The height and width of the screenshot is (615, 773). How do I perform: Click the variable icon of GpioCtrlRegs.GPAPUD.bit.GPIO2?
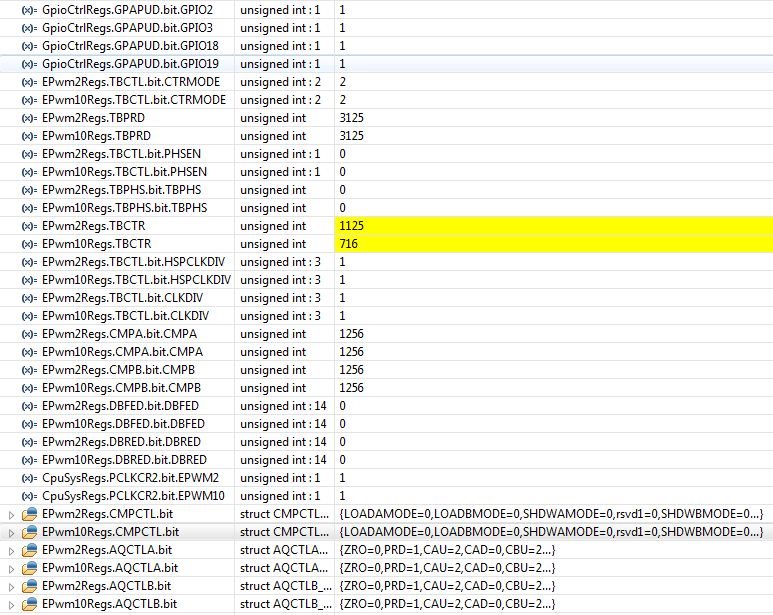[30, 10]
